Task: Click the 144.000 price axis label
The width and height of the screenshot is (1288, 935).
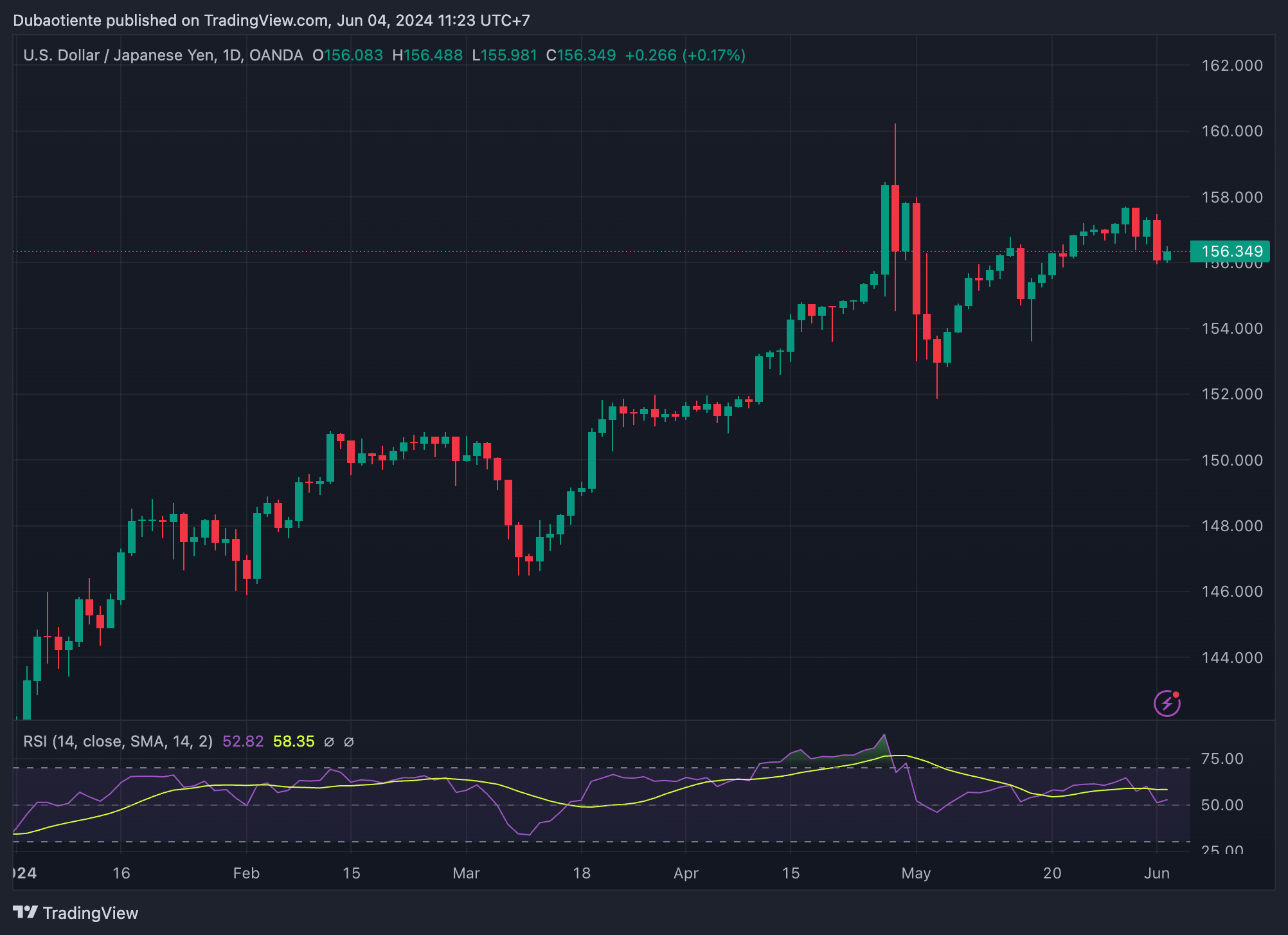Action: pos(1232,658)
